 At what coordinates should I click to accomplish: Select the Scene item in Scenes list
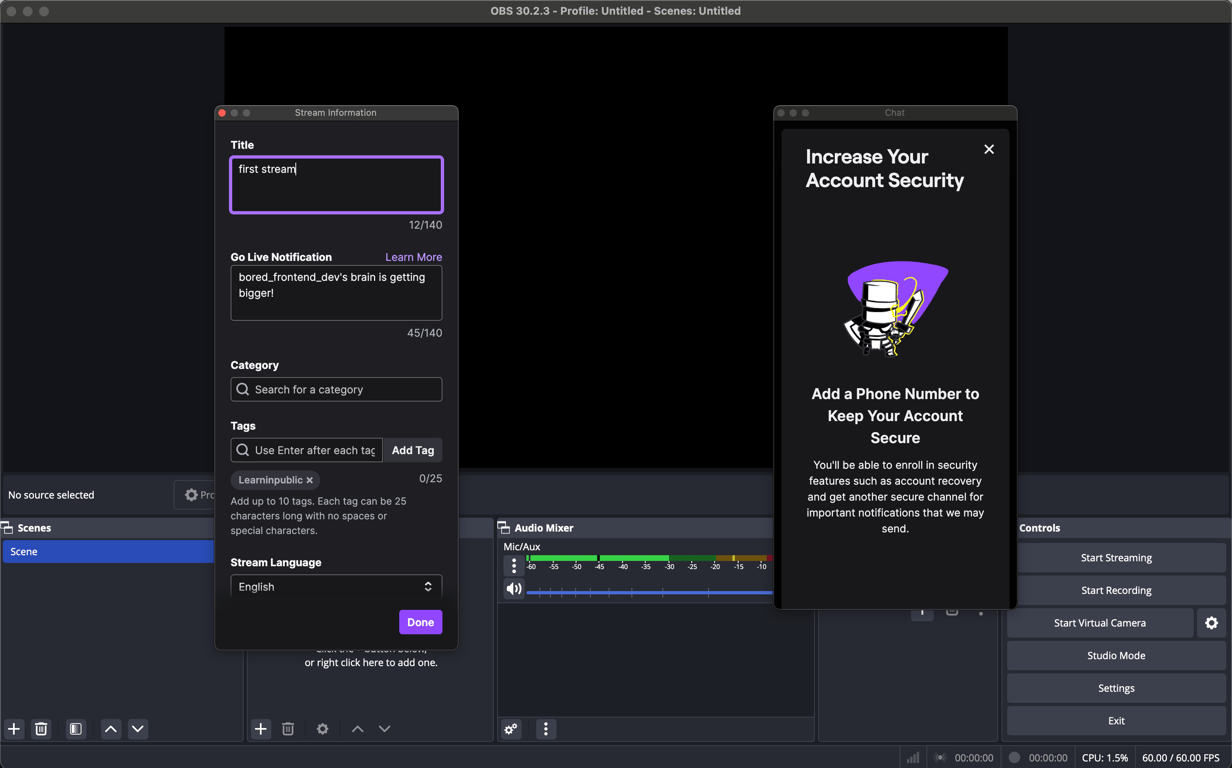click(x=108, y=552)
